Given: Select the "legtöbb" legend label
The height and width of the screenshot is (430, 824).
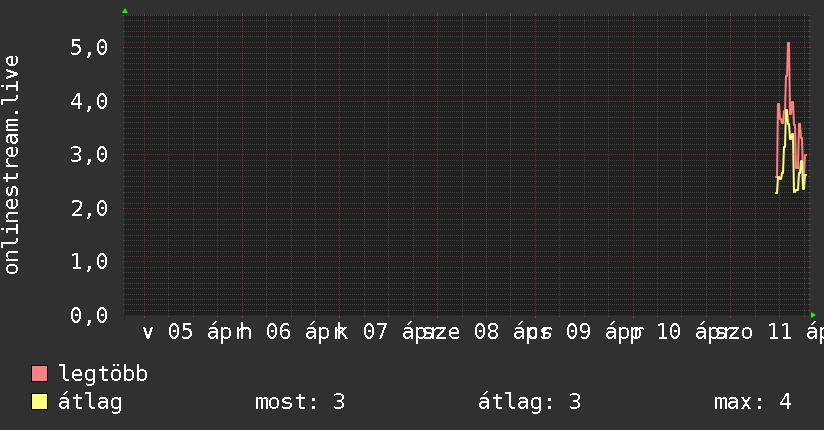Looking at the screenshot, I should (104, 374).
